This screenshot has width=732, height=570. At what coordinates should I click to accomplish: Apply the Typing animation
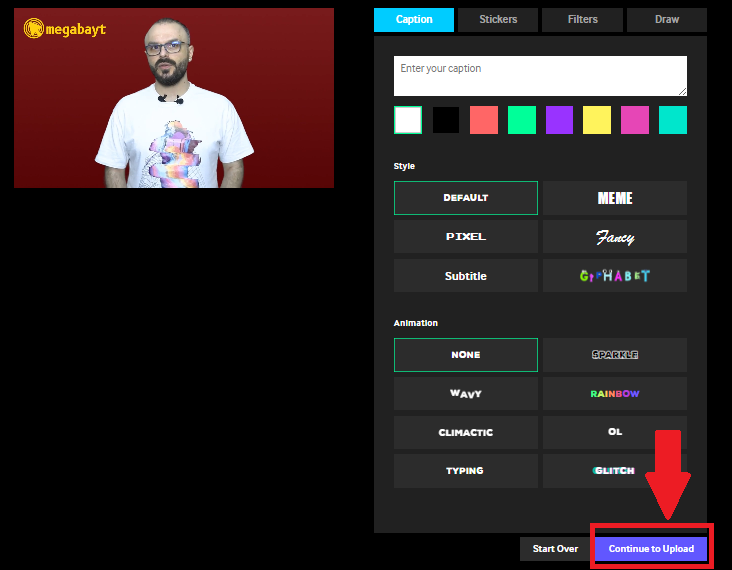(466, 471)
